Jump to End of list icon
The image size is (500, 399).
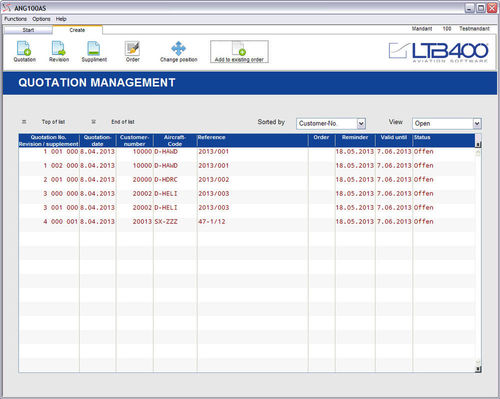[x=94, y=122]
